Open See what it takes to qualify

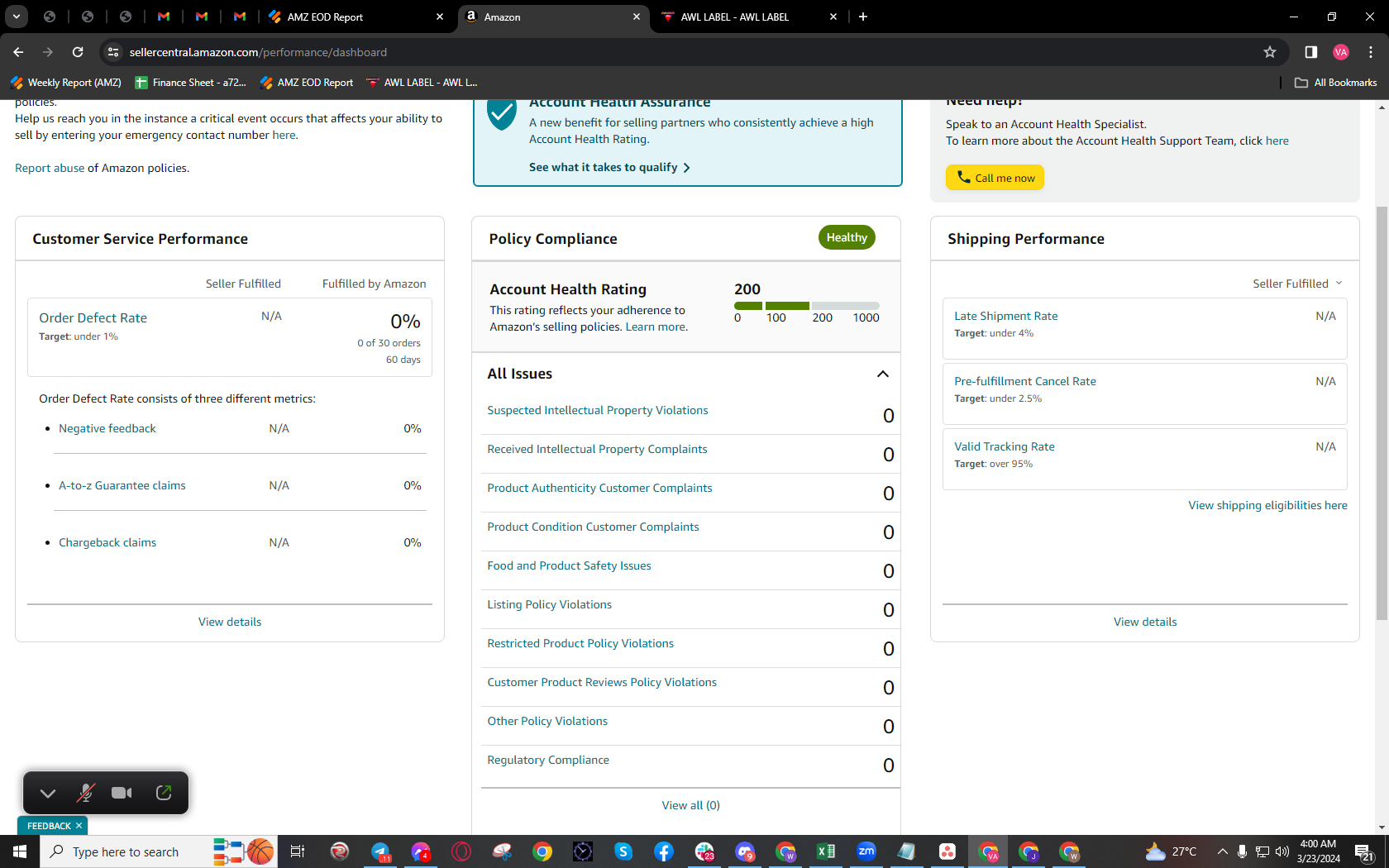pyautogui.click(x=609, y=167)
